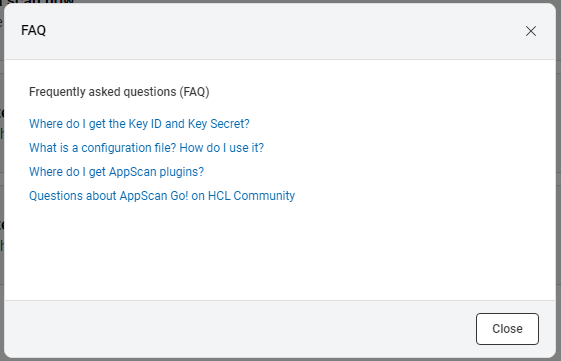This screenshot has height=361, width=561.
Task: Open the 'How do I use it?' question
Action: (x=146, y=148)
